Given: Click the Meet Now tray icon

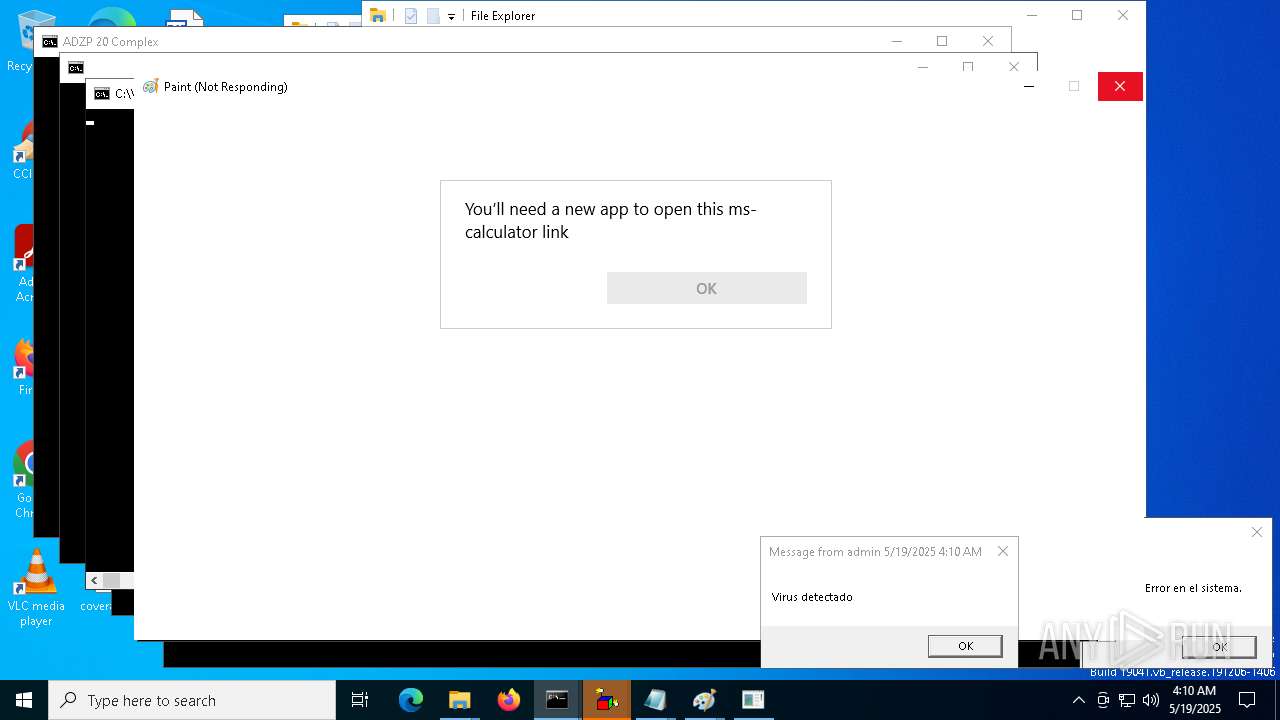Looking at the screenshot, I should 1103,700.
